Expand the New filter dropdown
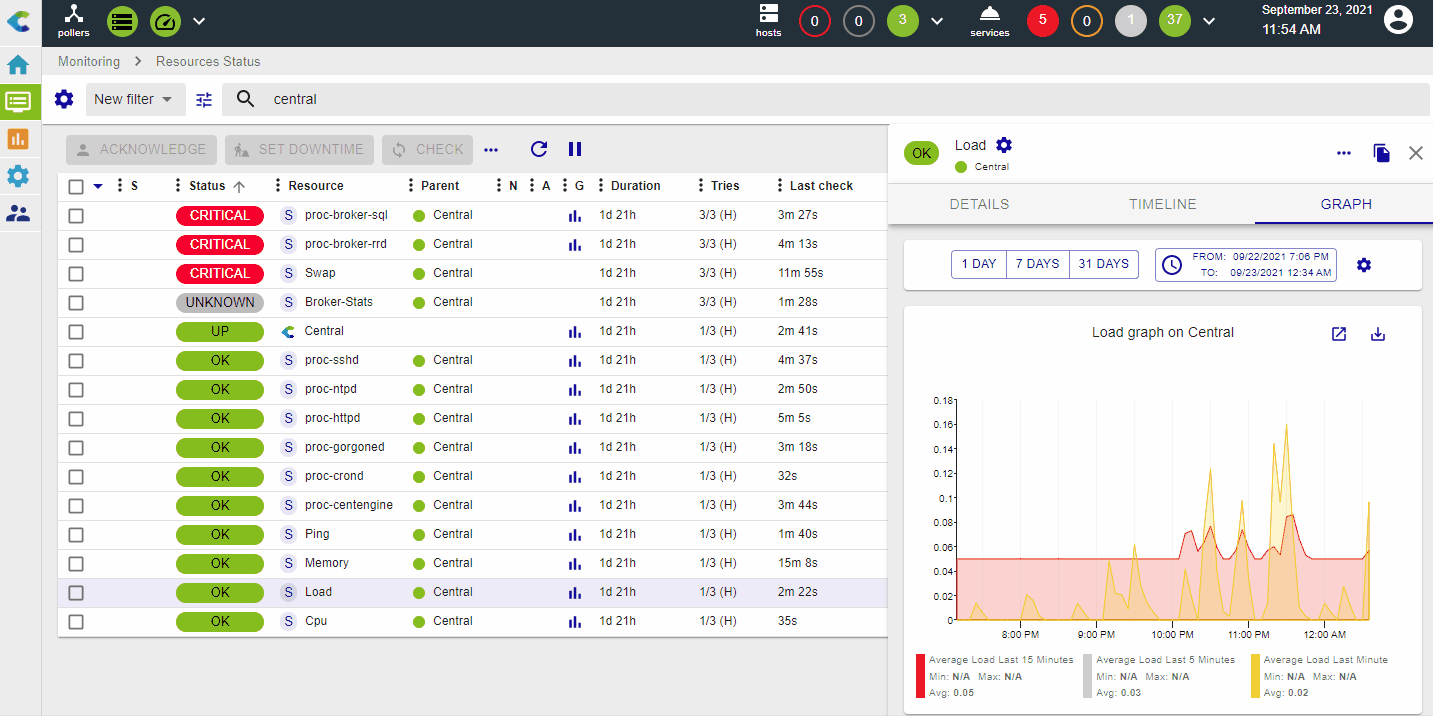This screenshot has width=1433, height=716. coord(133,100)
